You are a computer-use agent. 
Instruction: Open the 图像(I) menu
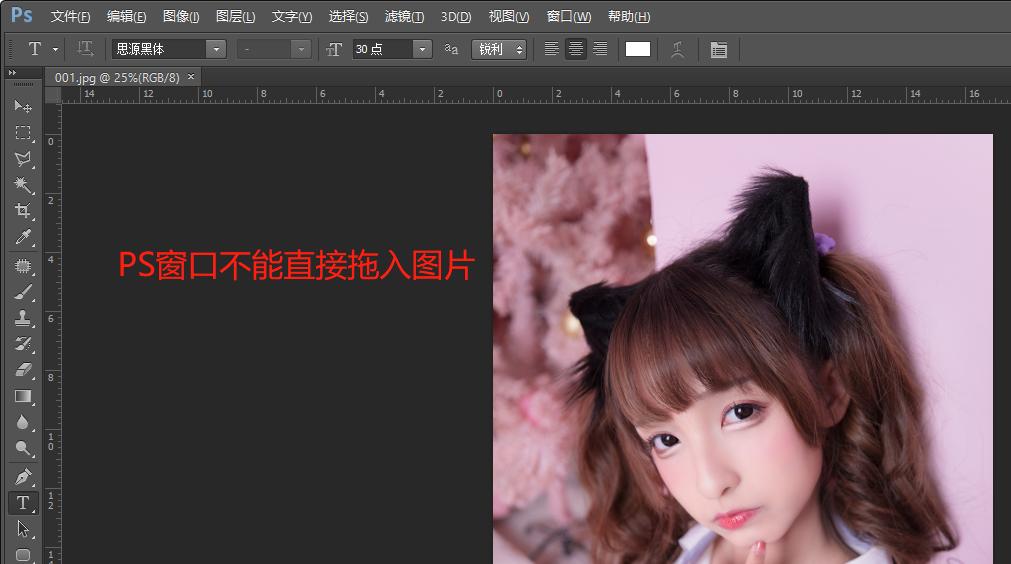pyautogui.click(x=181, y=16)
